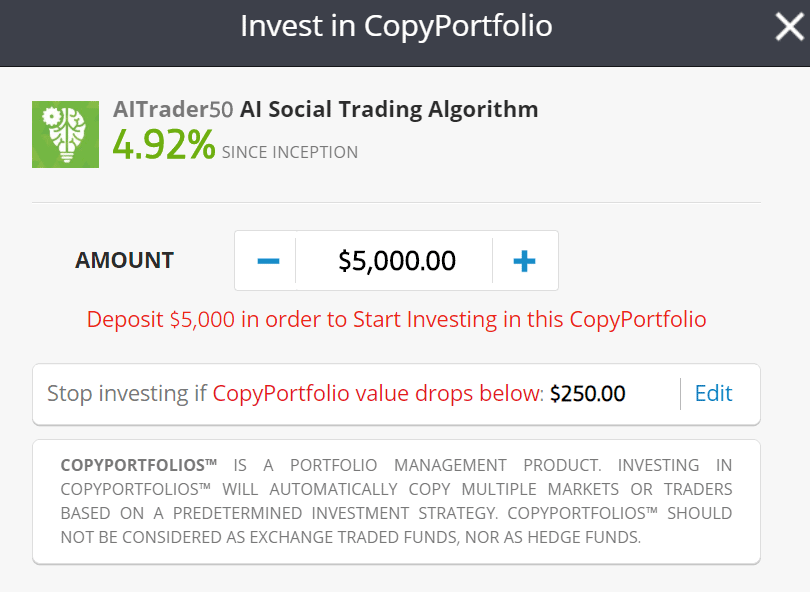Click 'CopyPortfolio value drops below' red text
Image resolution: width=810 pixels, height=592 pixels.
pyautogui.click(x=378, y=394)
